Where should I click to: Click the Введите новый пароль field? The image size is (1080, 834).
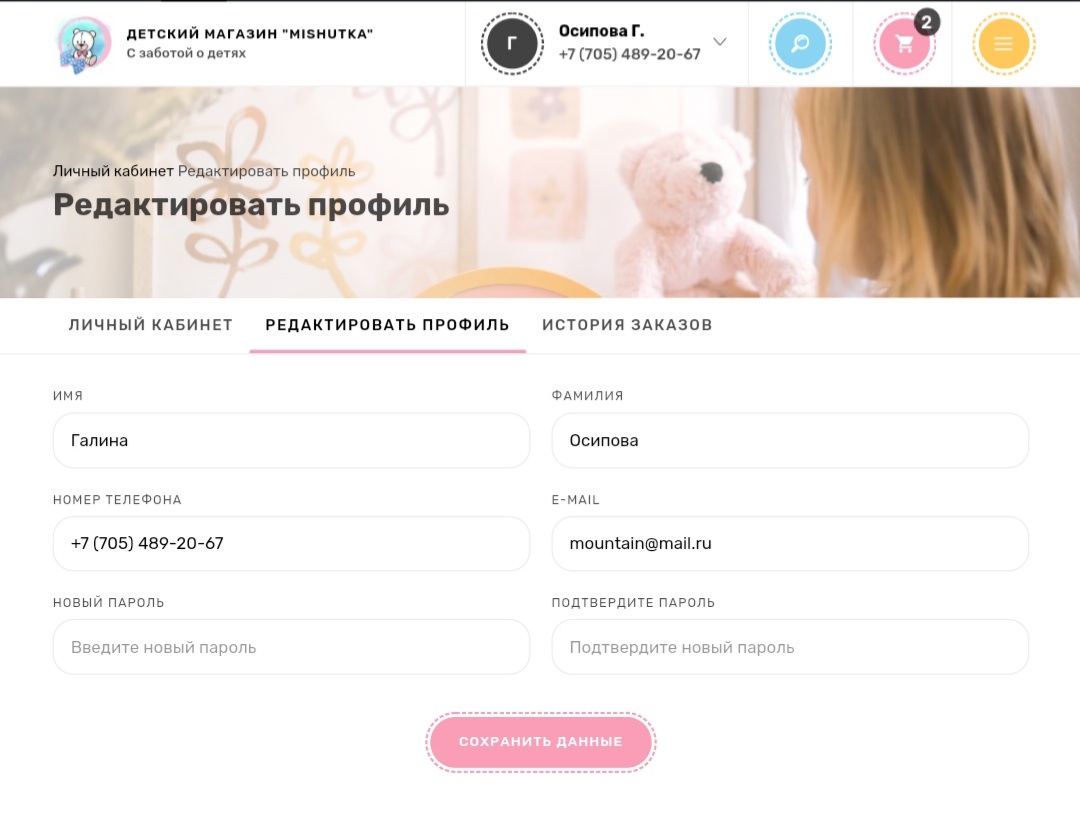(291, 647)
